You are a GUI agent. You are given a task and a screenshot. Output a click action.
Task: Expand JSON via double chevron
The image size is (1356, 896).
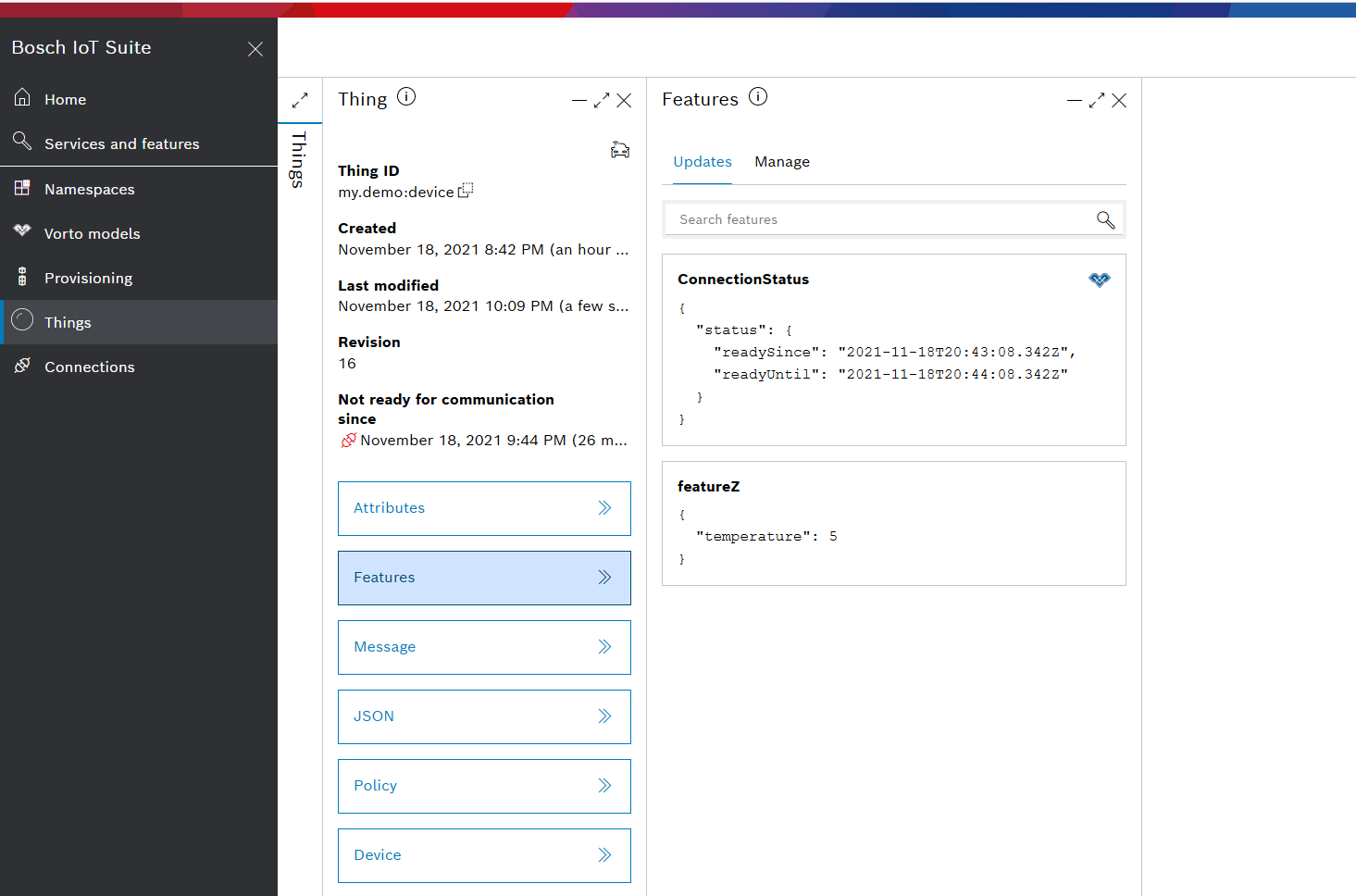tap(604, 716)
